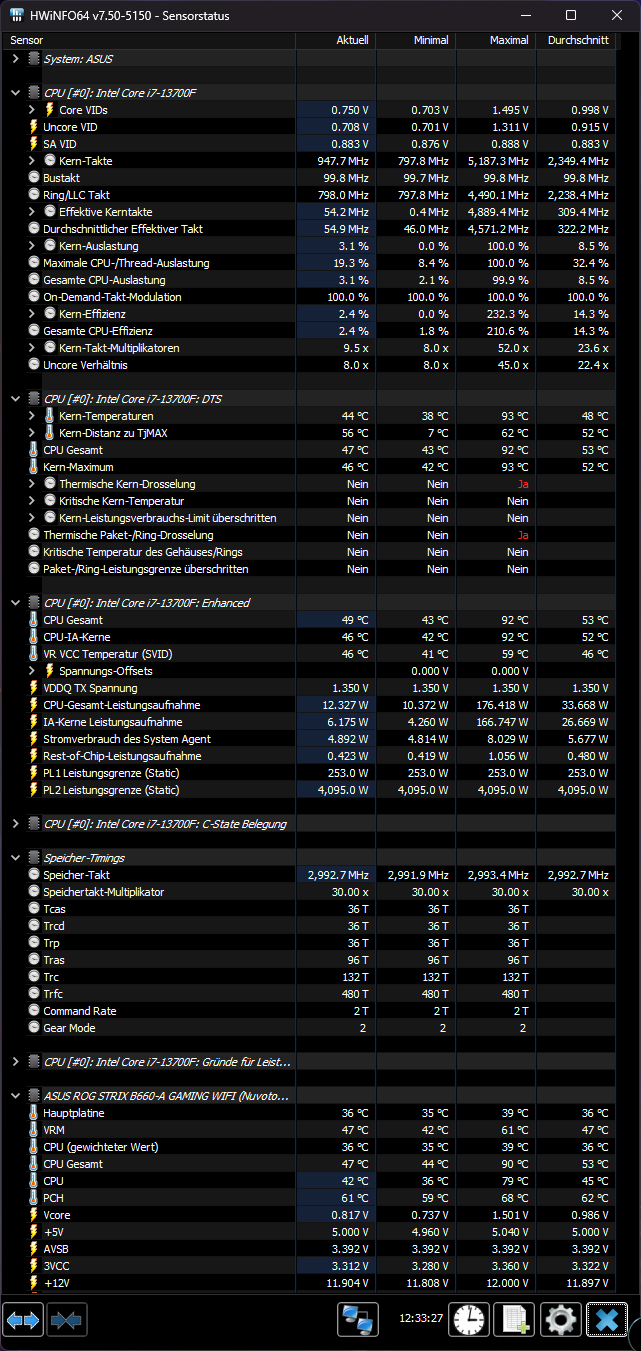This screenshot has height=1351, width=641.
Task: Expand the Spannungs-Offsets row
Action: [x=32, y=671]
